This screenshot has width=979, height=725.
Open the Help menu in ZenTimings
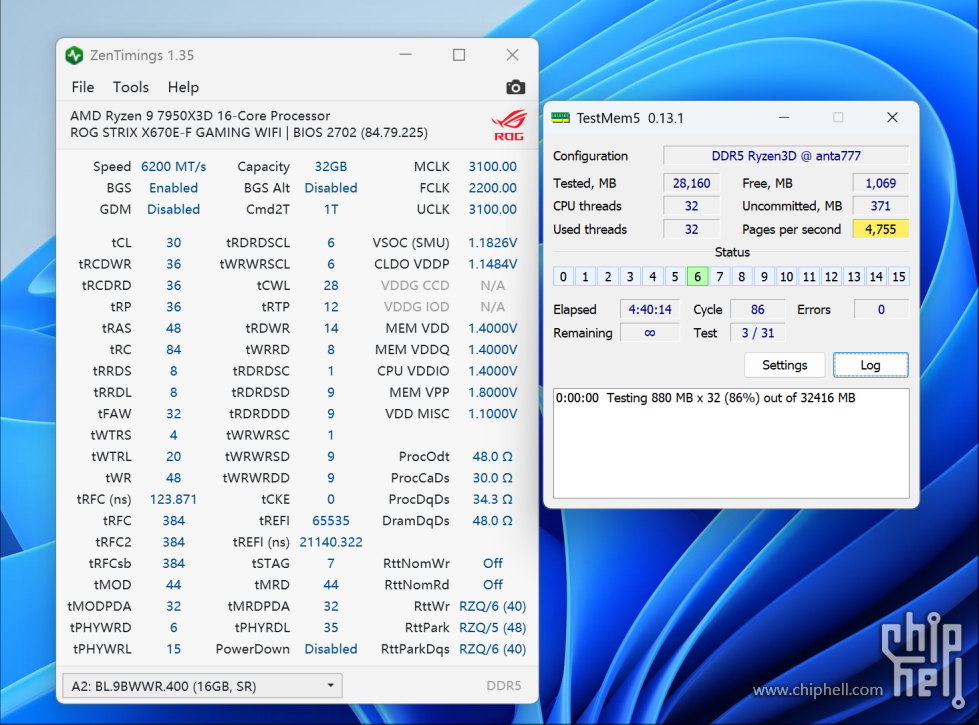183,87
